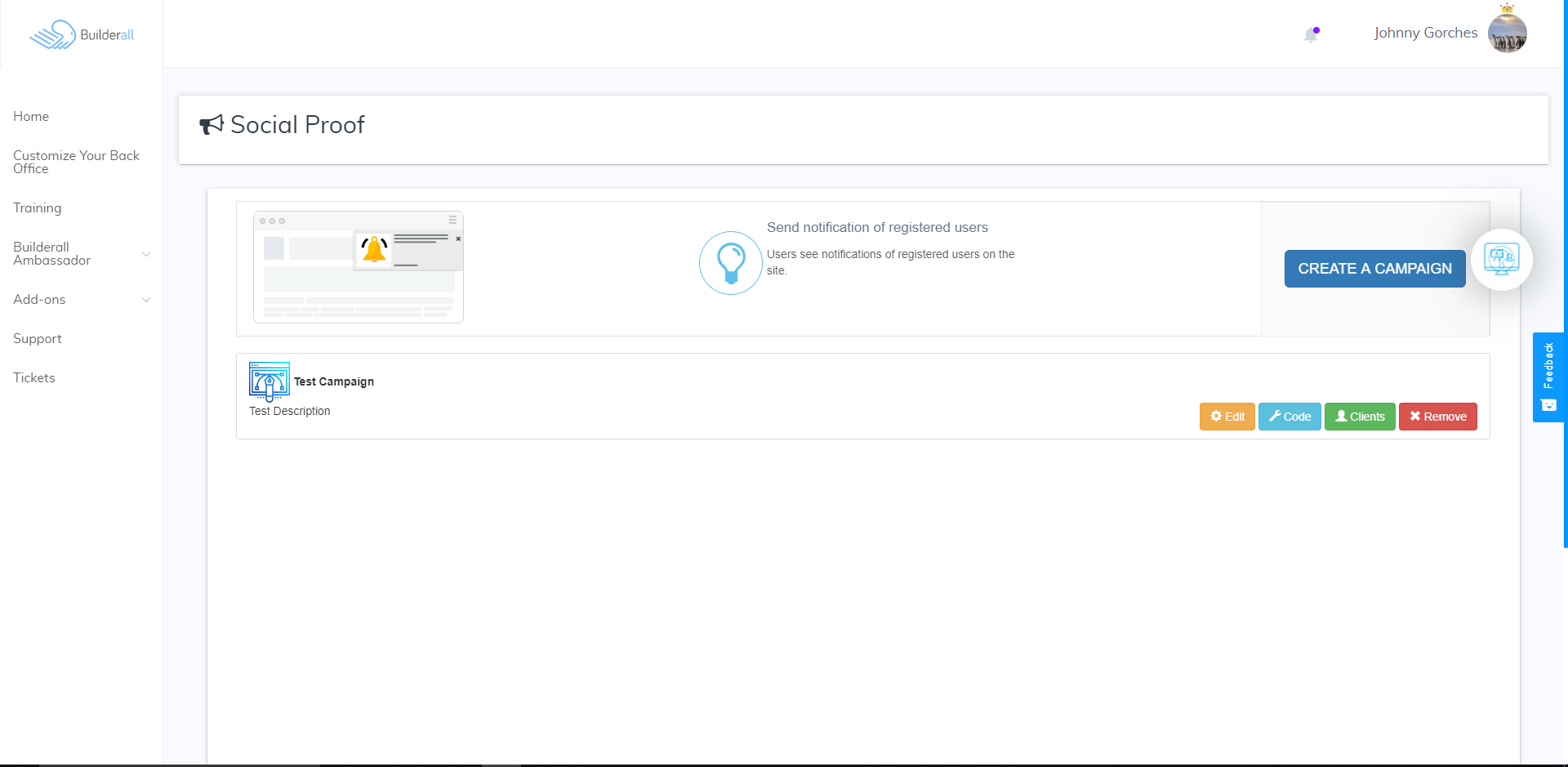This screenshot has height=767, width=1568.
Task: Open the notifications bell
Action: pyautogui.click(x=1311, y=34)
